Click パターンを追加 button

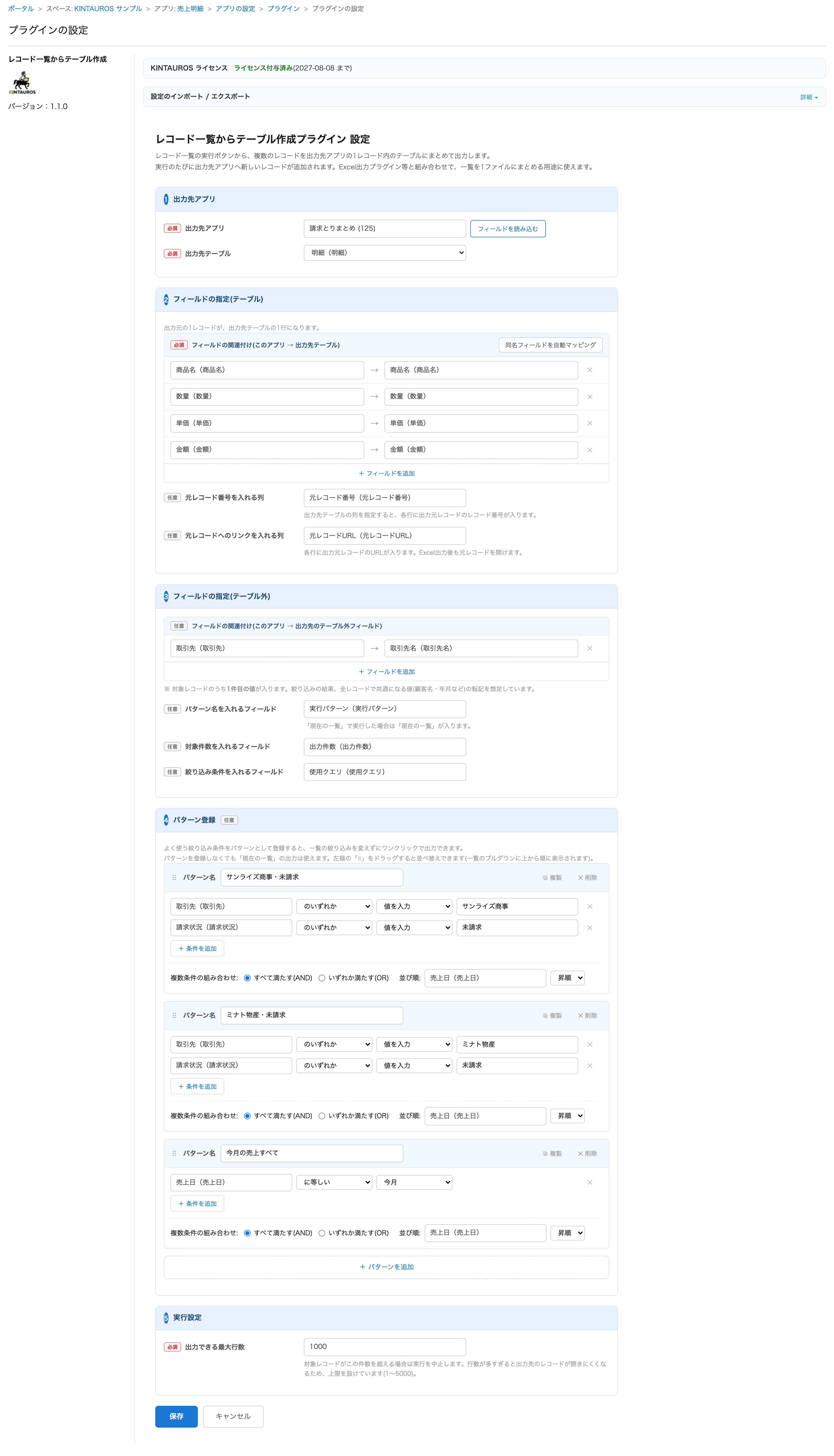click(387, 1268)
